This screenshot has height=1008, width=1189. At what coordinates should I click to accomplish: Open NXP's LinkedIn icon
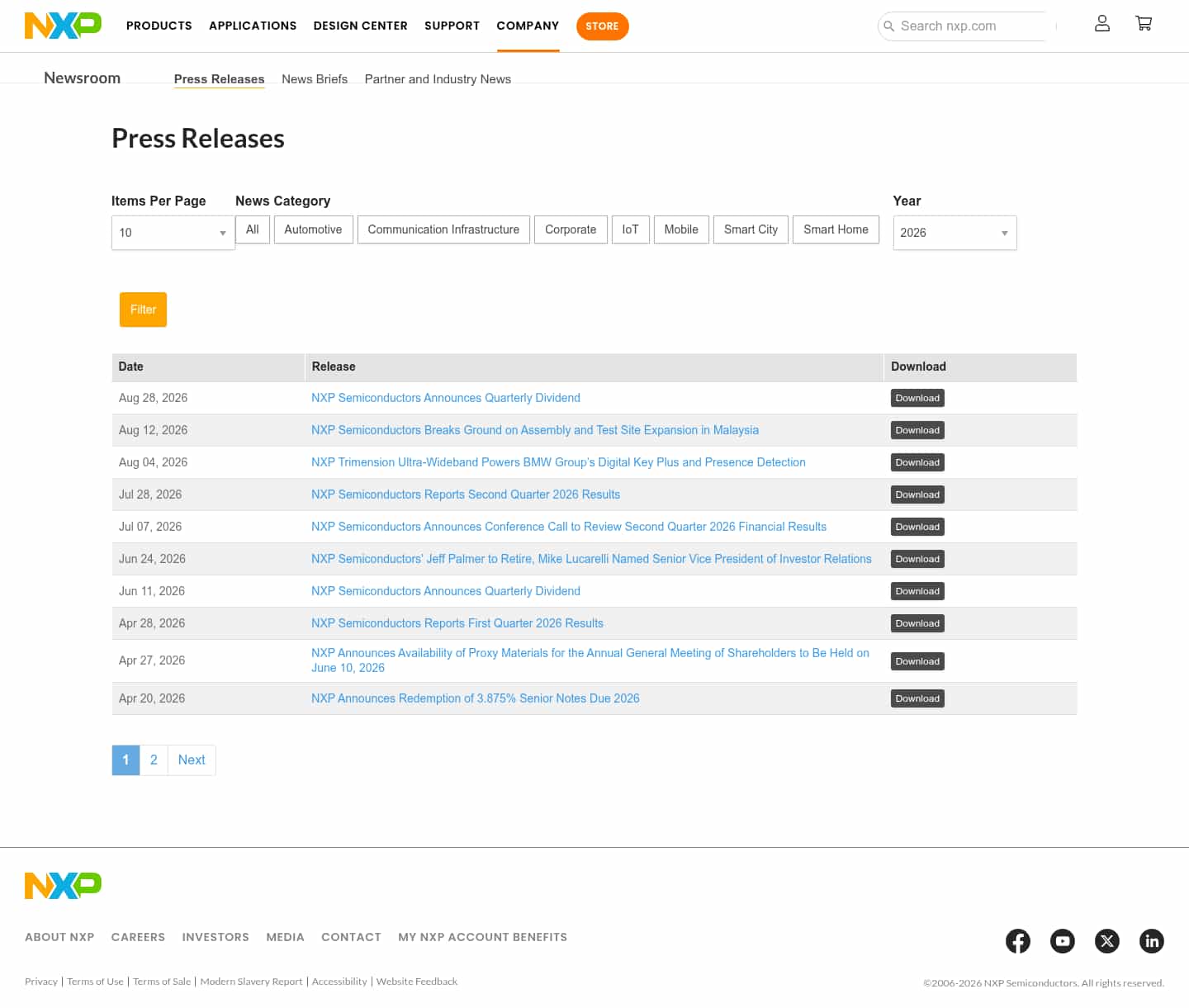coord(1152,940)
